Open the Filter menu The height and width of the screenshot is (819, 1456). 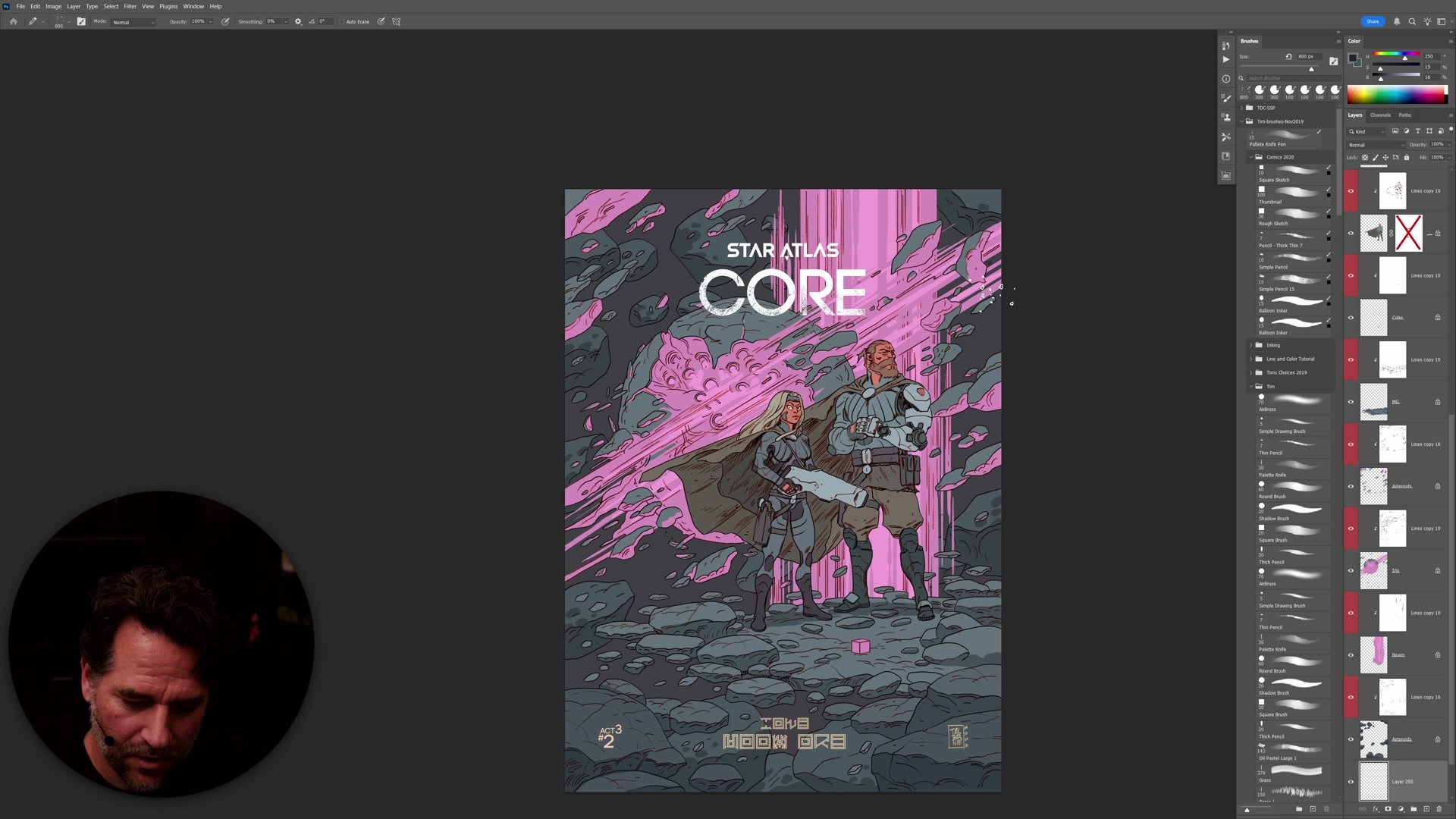tap(130, 6)
